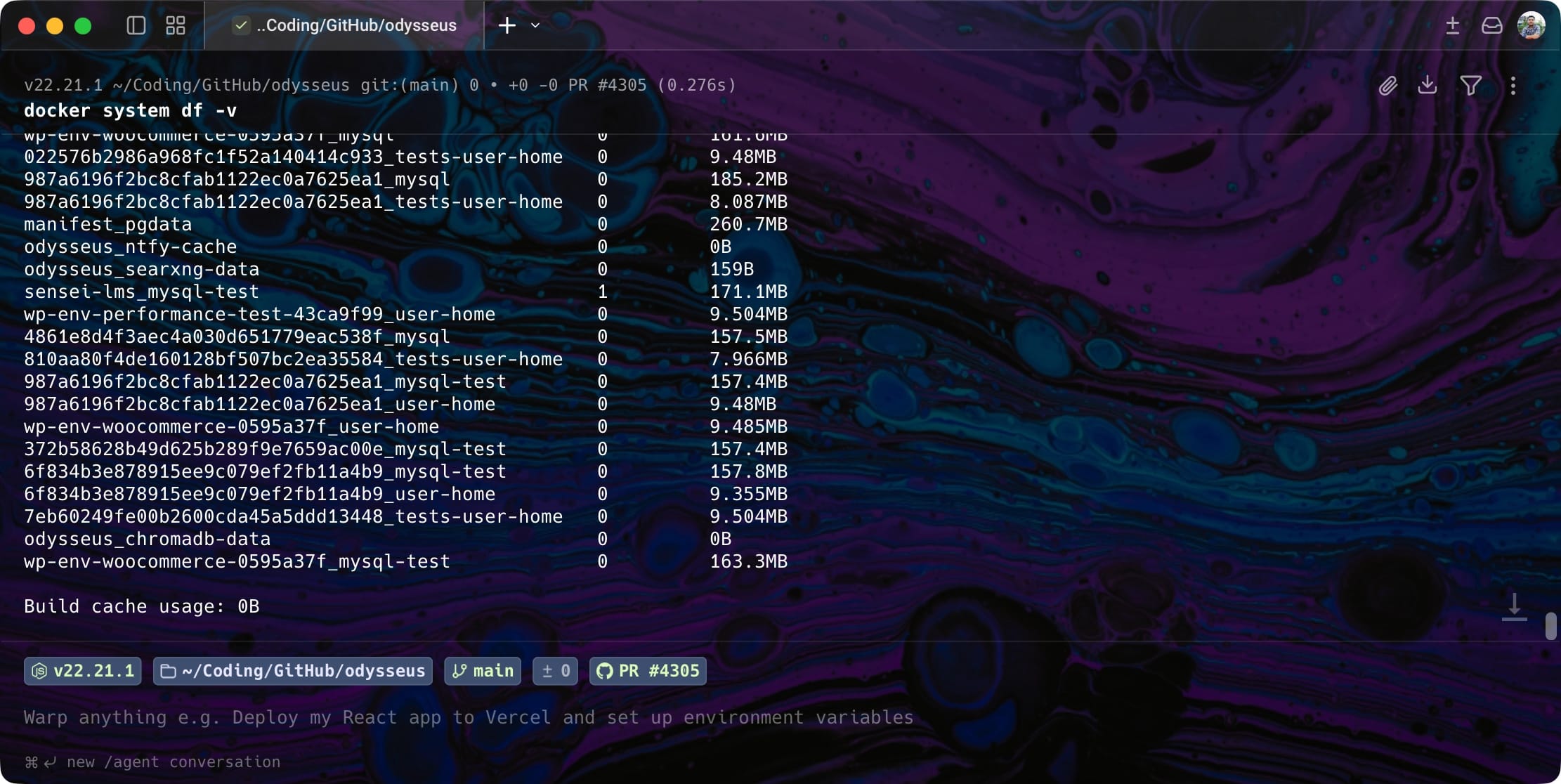Click the green checkmark on the tab
This screenshot has width=1561, height=784.
(241, 26)
